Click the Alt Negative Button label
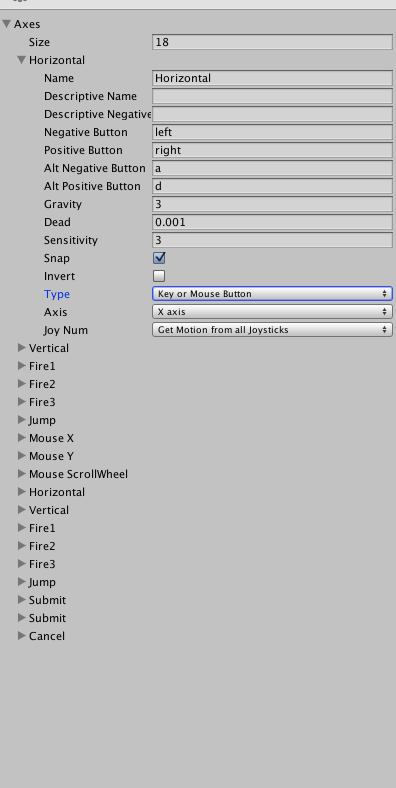The width and height of the screenshot is (396, 788). 94,168
